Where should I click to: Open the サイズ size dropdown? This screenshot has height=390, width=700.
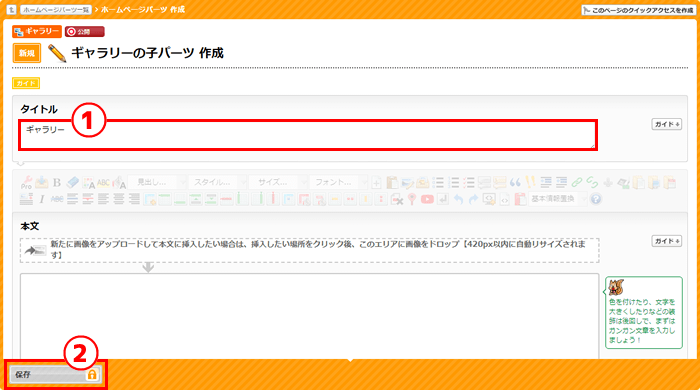(278, 182)
